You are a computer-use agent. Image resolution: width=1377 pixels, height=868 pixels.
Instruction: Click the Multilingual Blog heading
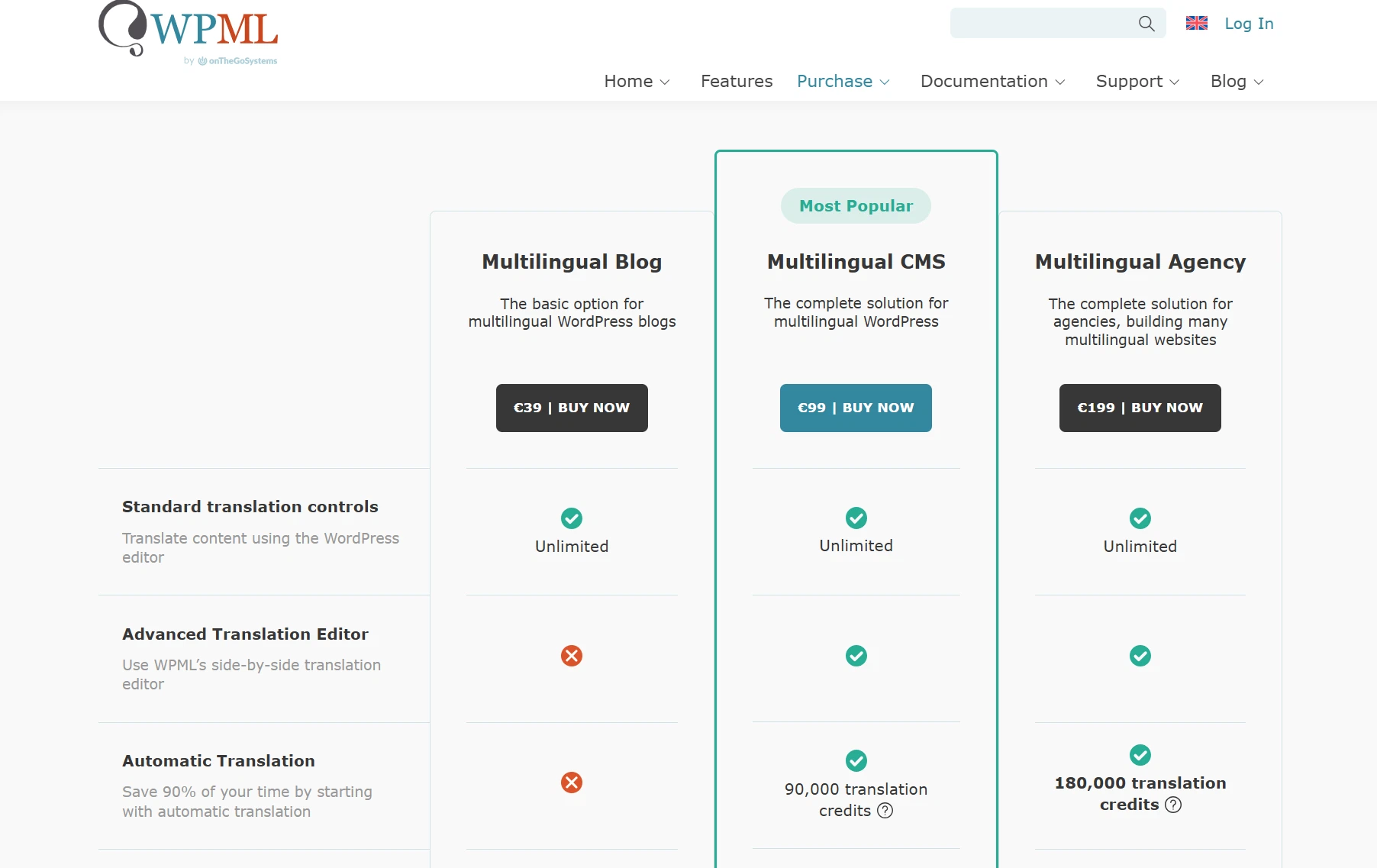tap(572, 262)
